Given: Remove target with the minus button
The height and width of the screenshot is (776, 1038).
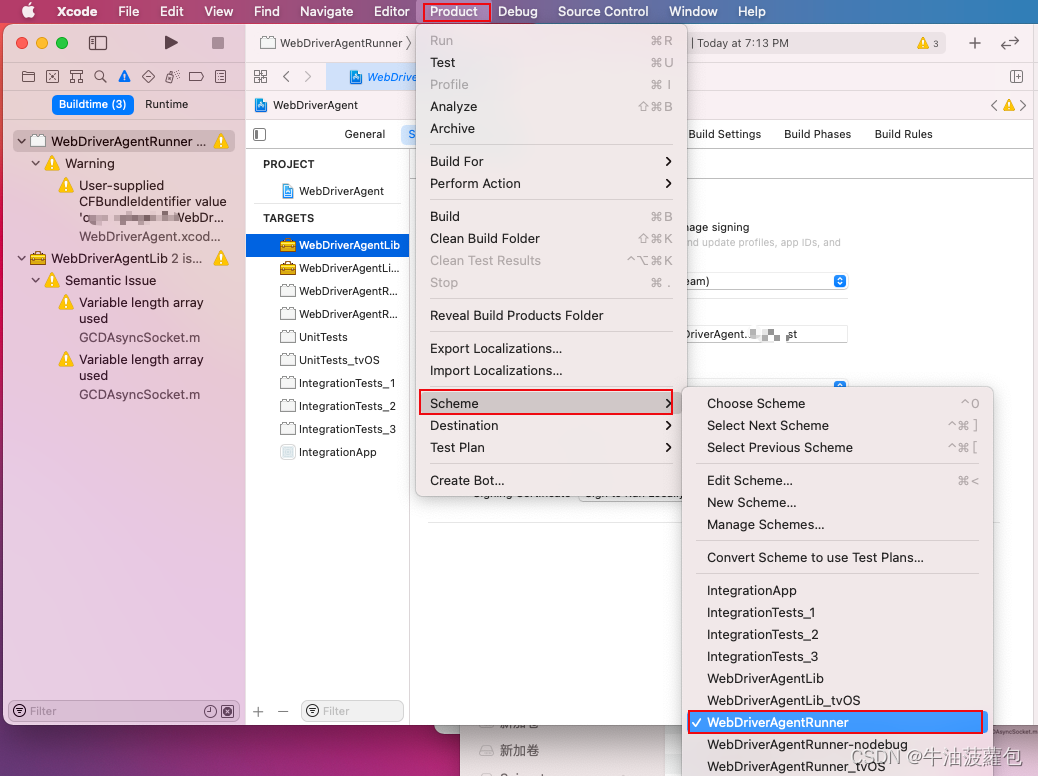Looking at the screenshot, I should pyautogui.click(x=283, y=711).
